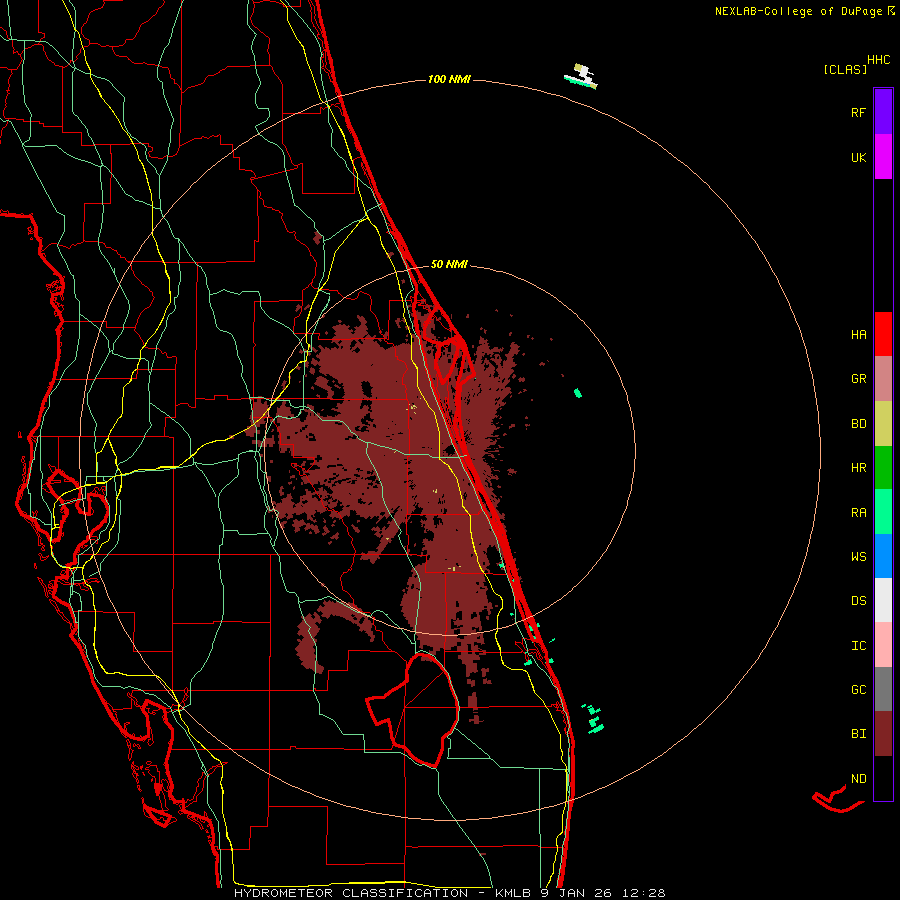Image resolution: width=900 pixels, height=900 pixels.
Task: Click the "GC" legend label
Action: 858,690
